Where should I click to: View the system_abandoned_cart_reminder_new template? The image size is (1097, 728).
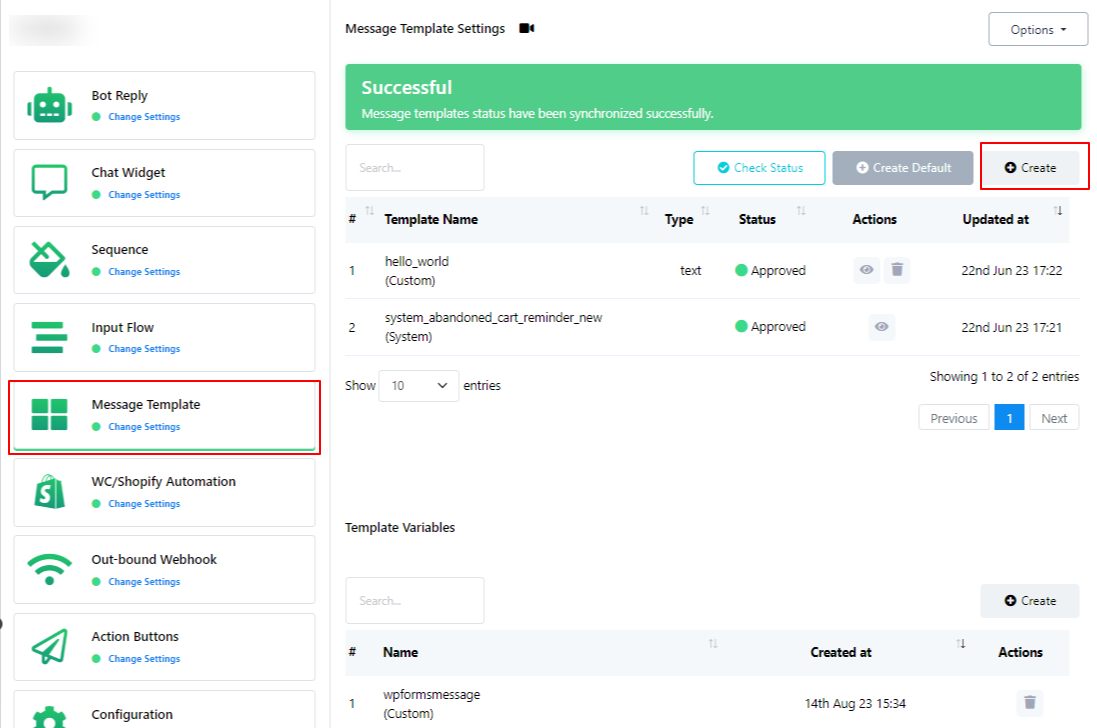[881, 327]
